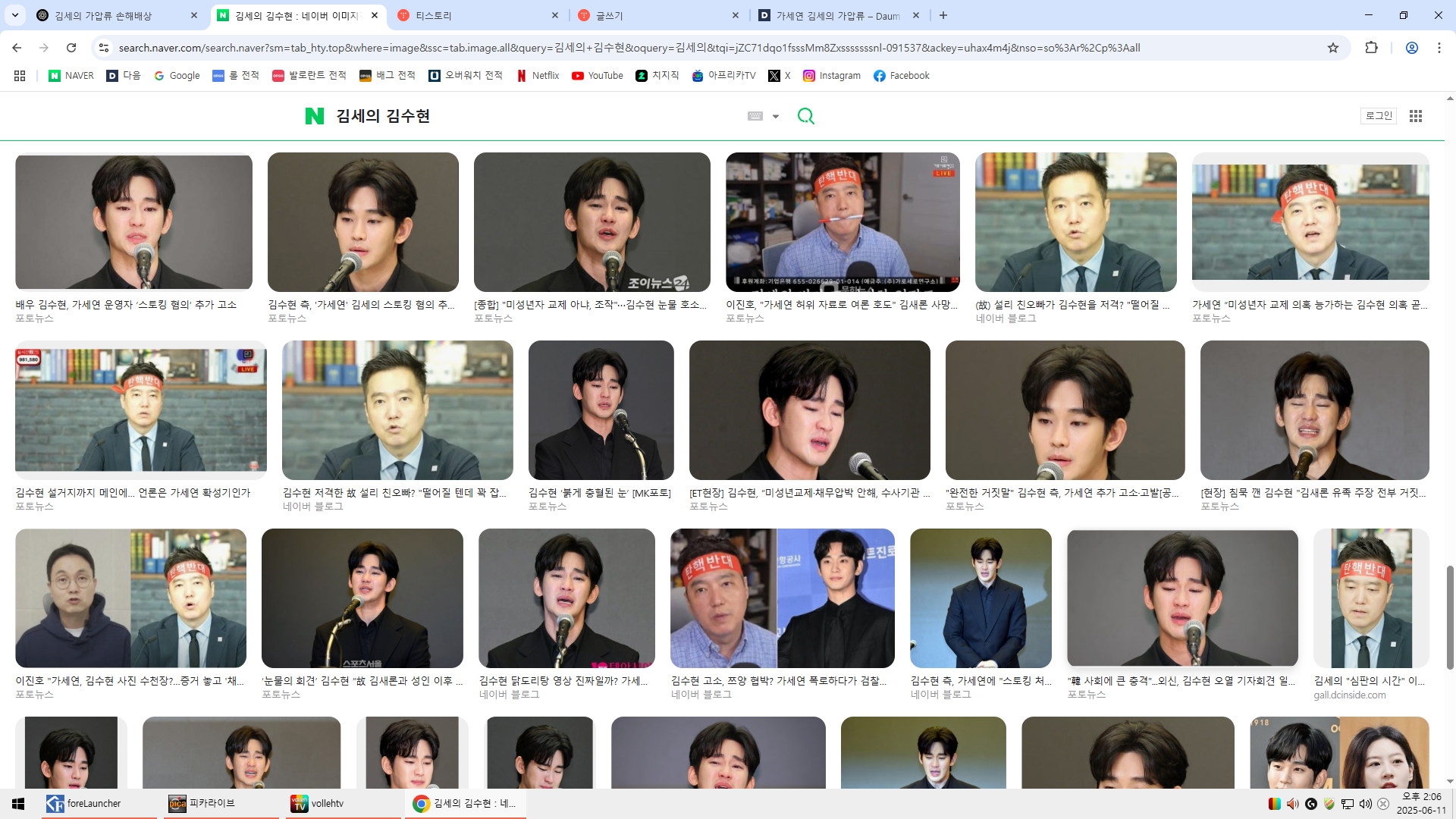Open the Netflix bookmark
Viewport: 1456px width, 819px height.
(x=538, y=76)
